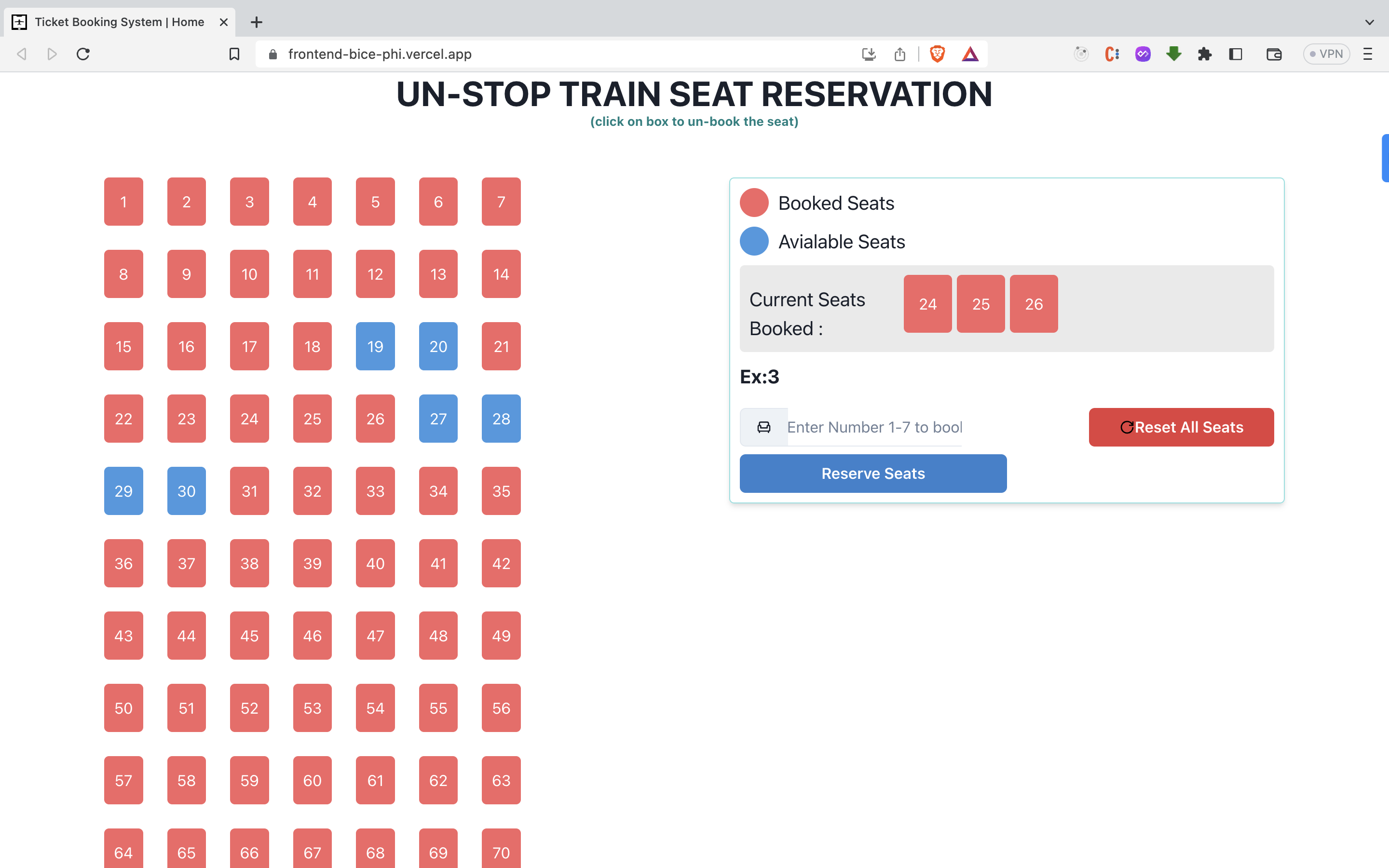Open the tab list chevron dropdown
This screenshot has height=868, width=1389.
point(1370,22)
